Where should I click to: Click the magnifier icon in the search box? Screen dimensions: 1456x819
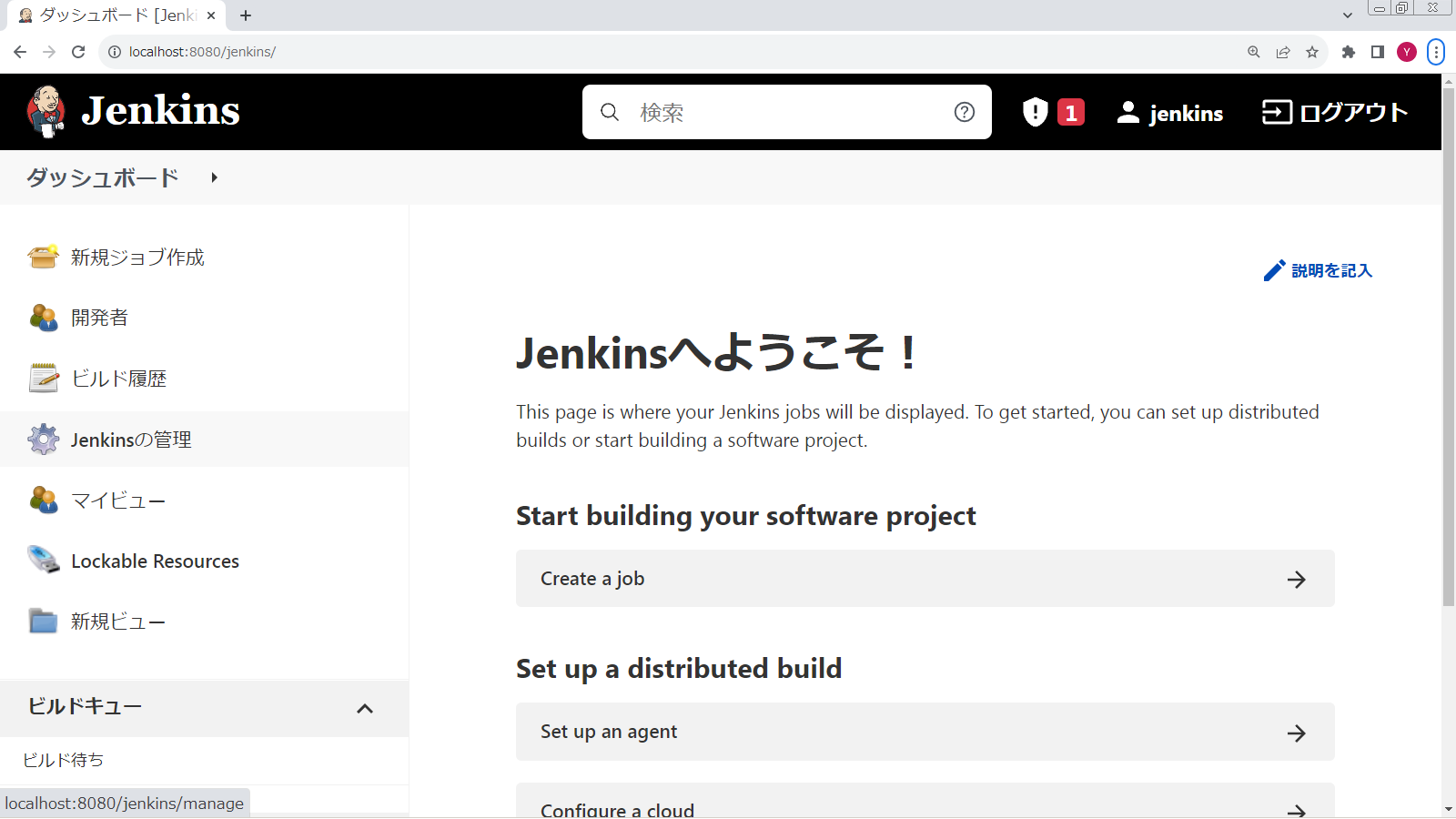click(x=610, y=112)
